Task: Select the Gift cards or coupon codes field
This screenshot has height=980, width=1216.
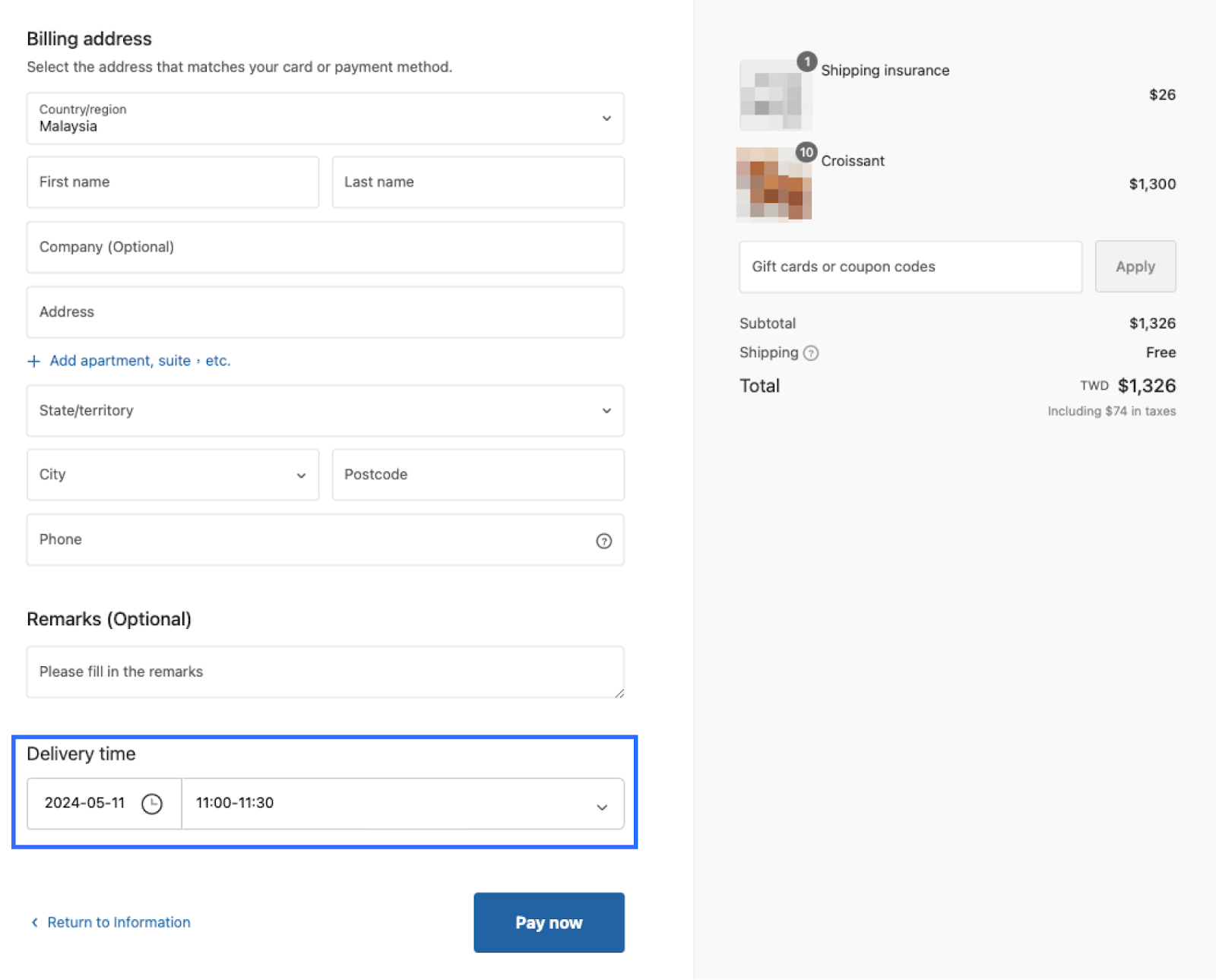Action: coord(910,267)
